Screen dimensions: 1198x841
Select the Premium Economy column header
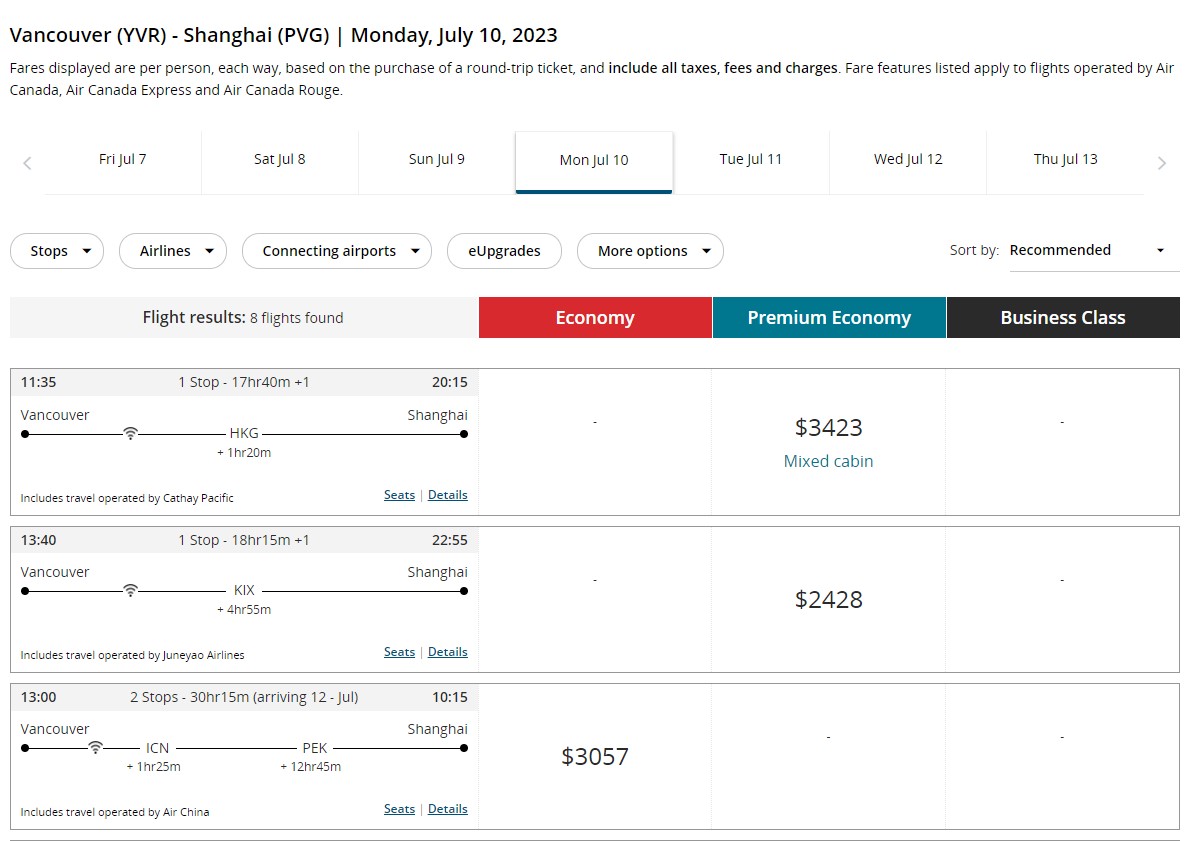coord(829,318)
